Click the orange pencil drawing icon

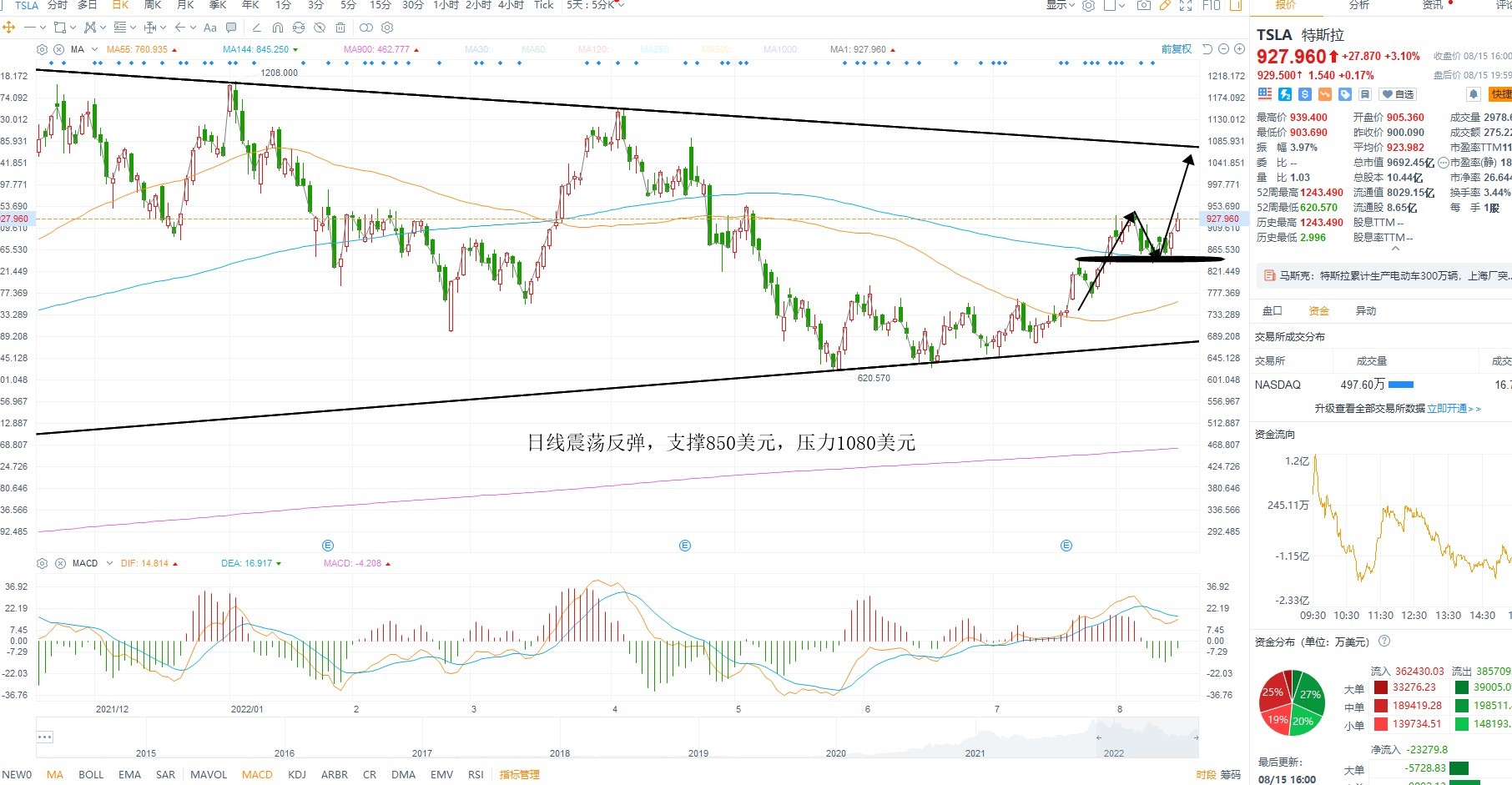(1165, 5)
